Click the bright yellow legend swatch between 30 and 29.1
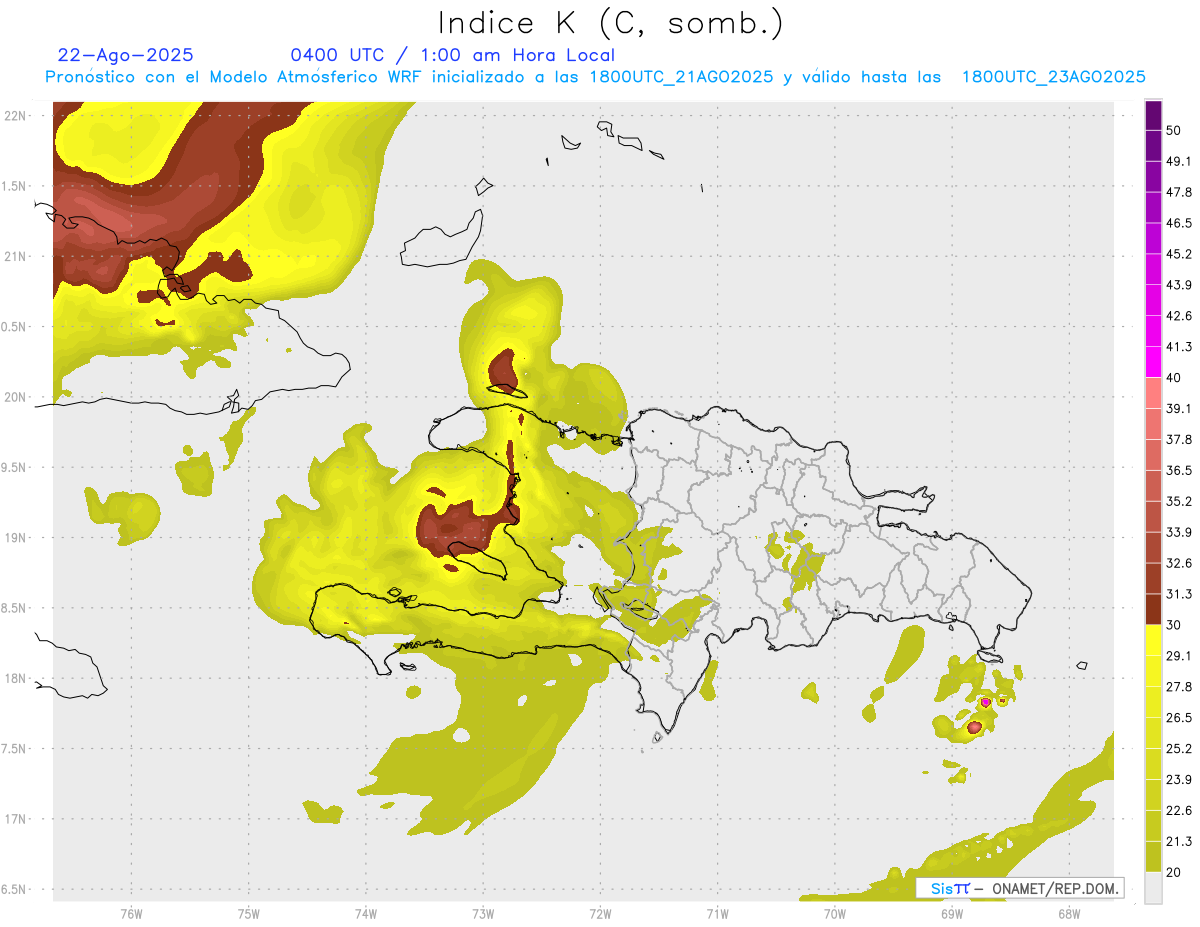1200x927 pixels. pyautogui.click(x=1153, y=640)
